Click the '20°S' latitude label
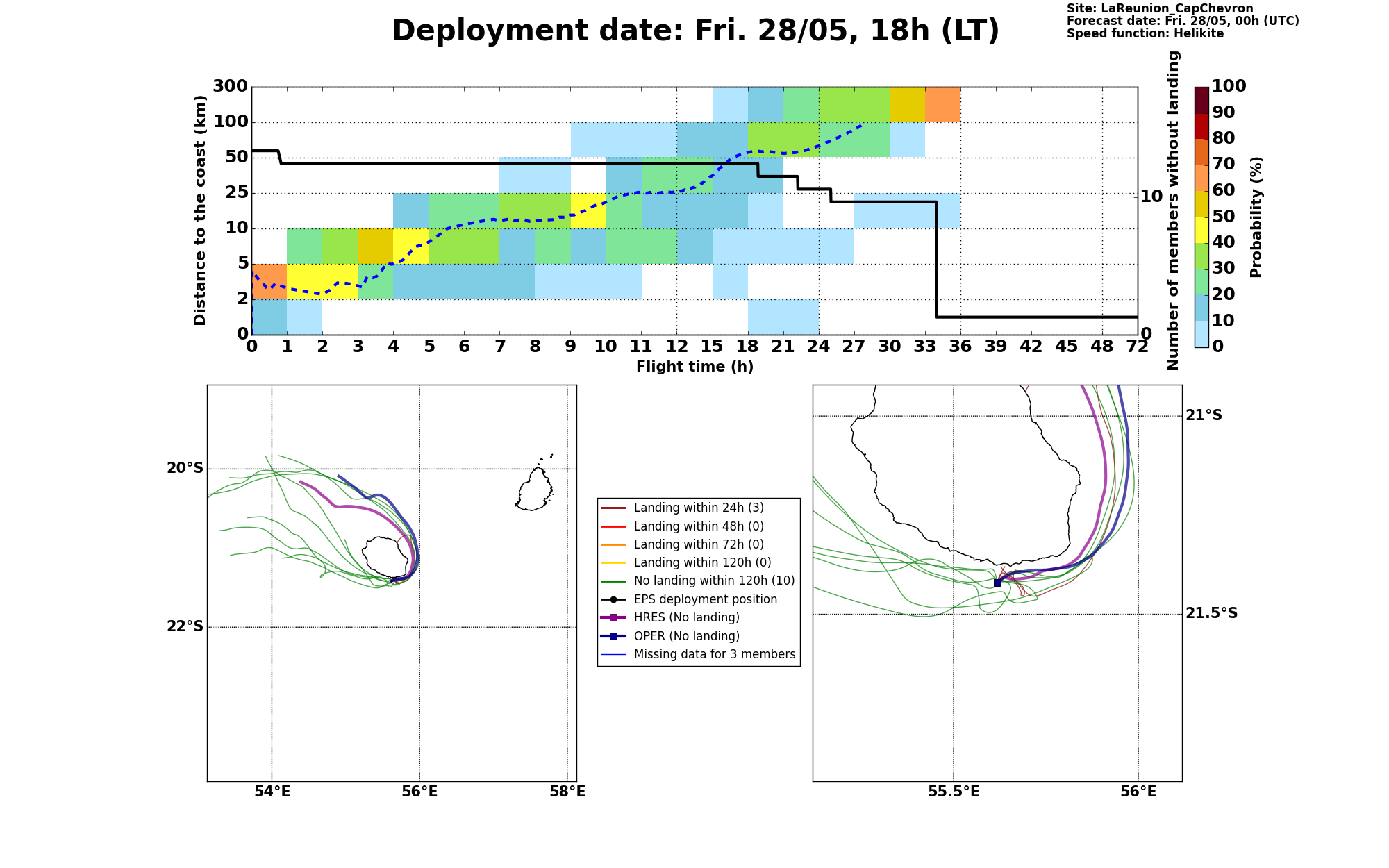The height and width of the screenshot is (868, 1389). point(185,469)
